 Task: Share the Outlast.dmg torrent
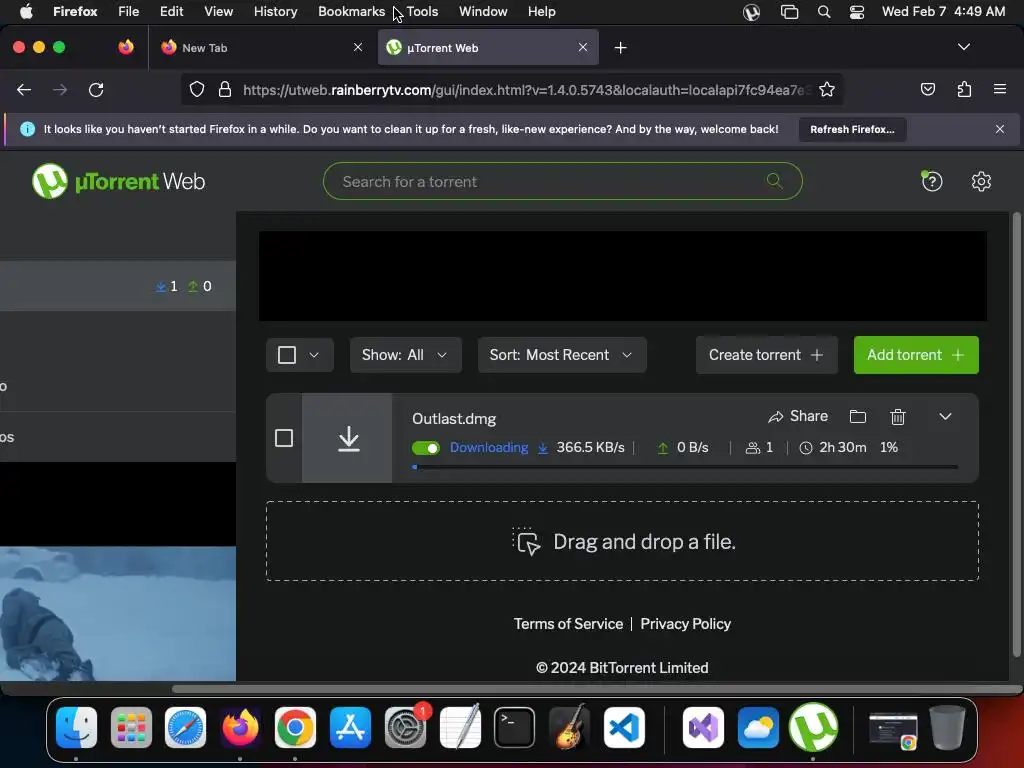798,417
